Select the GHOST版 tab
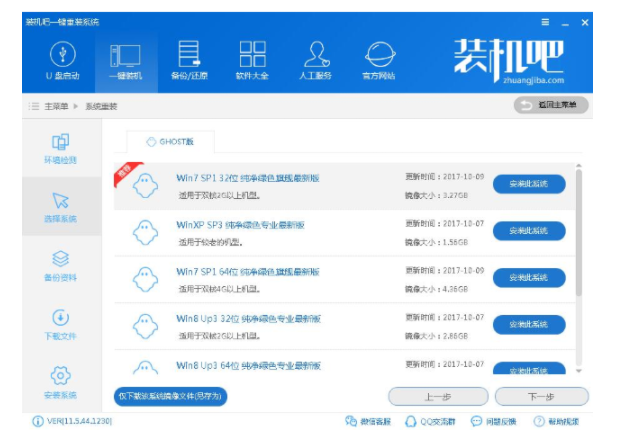Image resolution: width=617 pixels, height=443 pixels. pyautogui.click(x=170, y=142)
